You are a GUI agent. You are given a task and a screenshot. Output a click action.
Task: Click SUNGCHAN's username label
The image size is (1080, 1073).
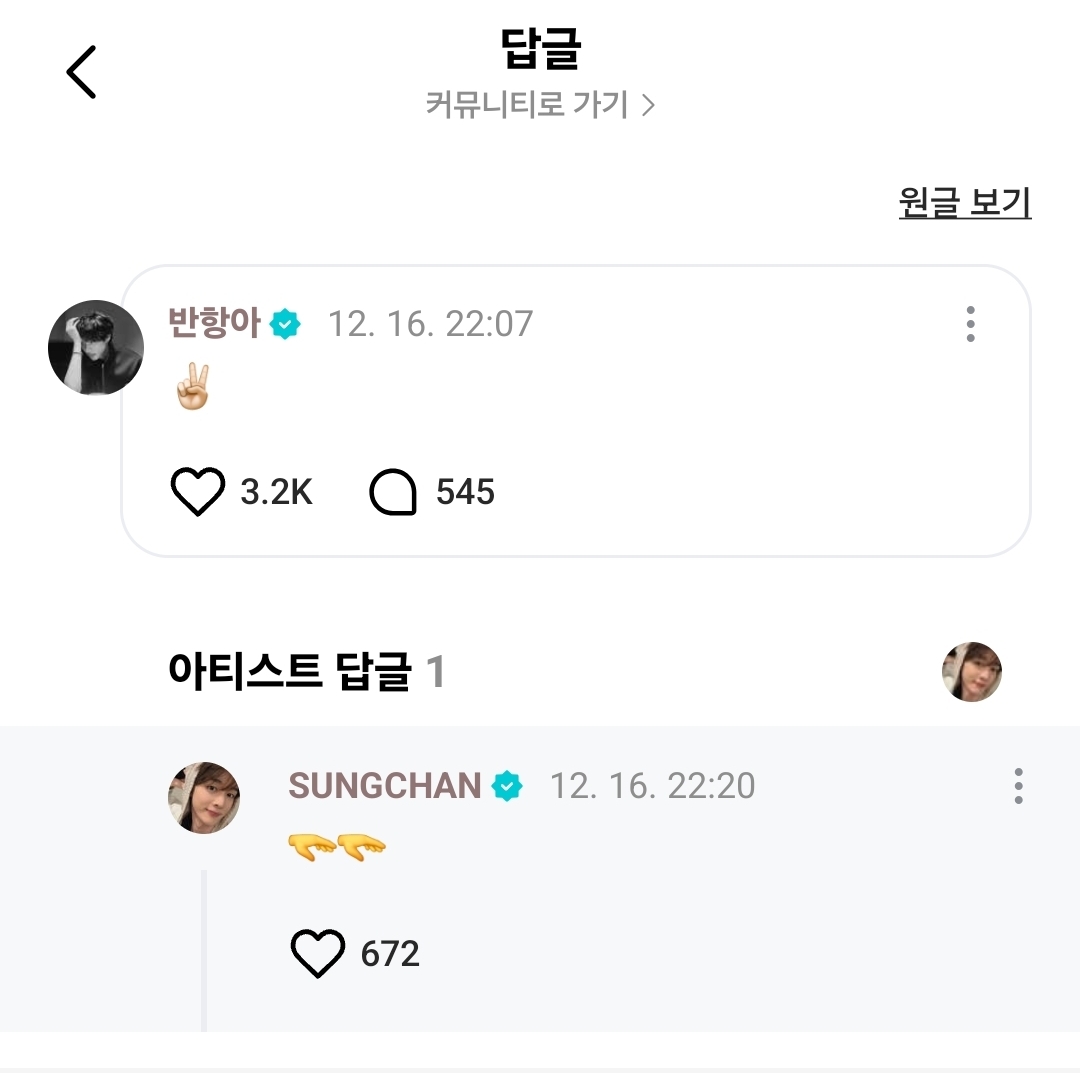pyautogui.click(x=385, y=786)
